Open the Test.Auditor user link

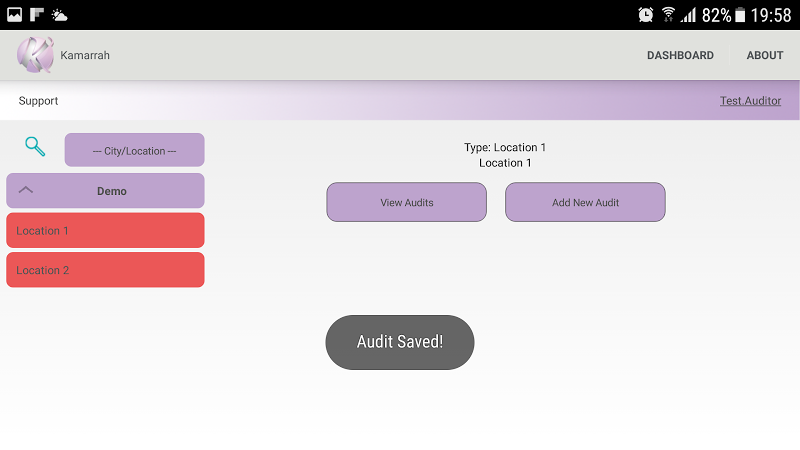pyautogui.click(x=750, y=101)
